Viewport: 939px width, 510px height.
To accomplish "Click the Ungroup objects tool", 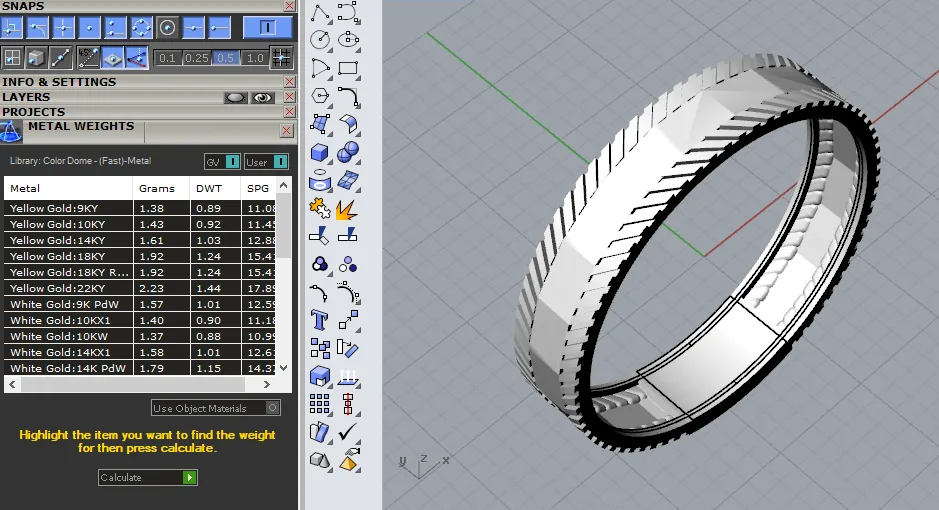I will click(x=349, y=264).
